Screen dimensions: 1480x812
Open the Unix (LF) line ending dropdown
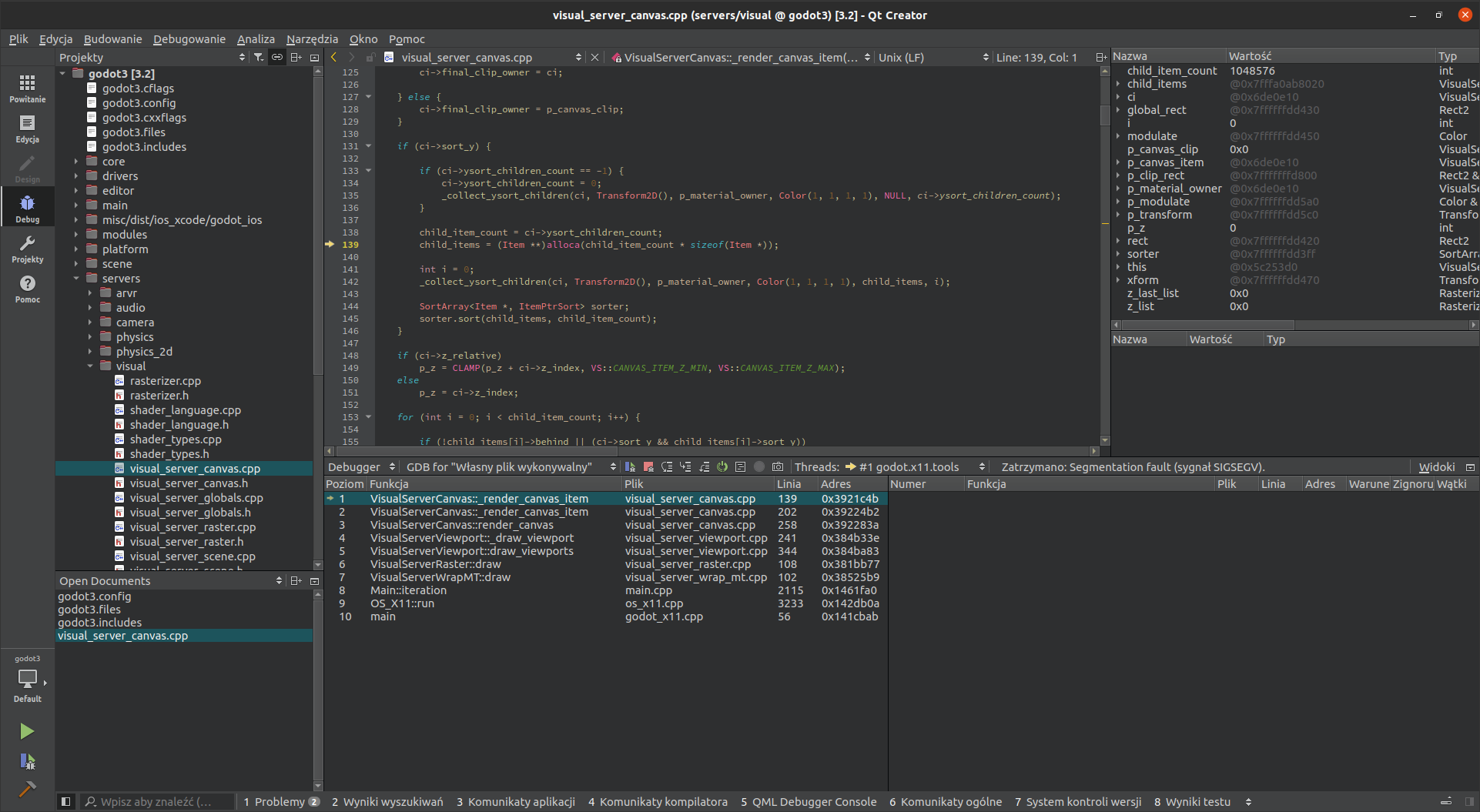click(933, 57)
